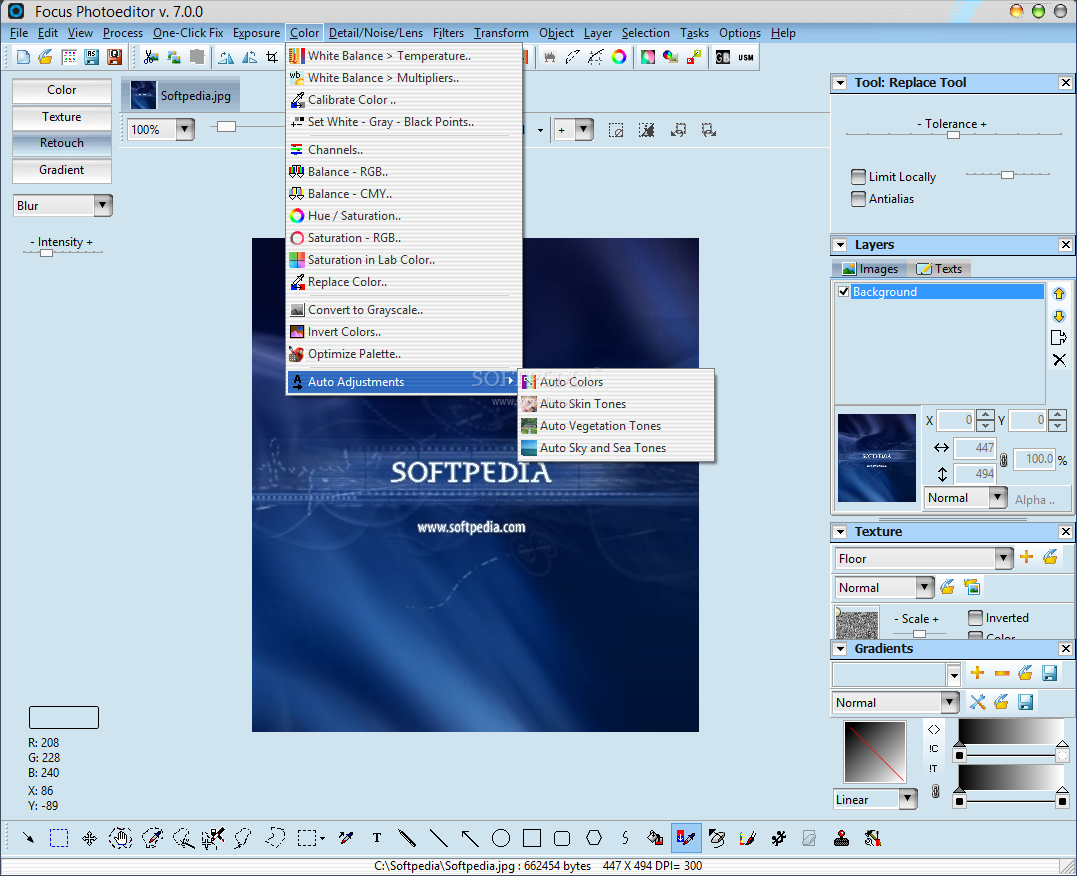The height and width of the screenshot is (876, 1077).
Task: Enable the Antialias checkbox
Action: pyautogui.click(x=858, y=199)
